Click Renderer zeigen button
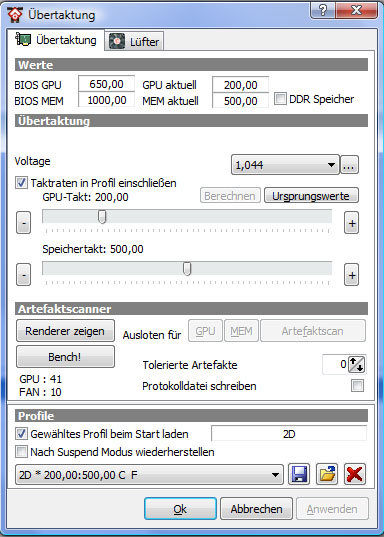 pyautogui.click(x=65, y=331)
